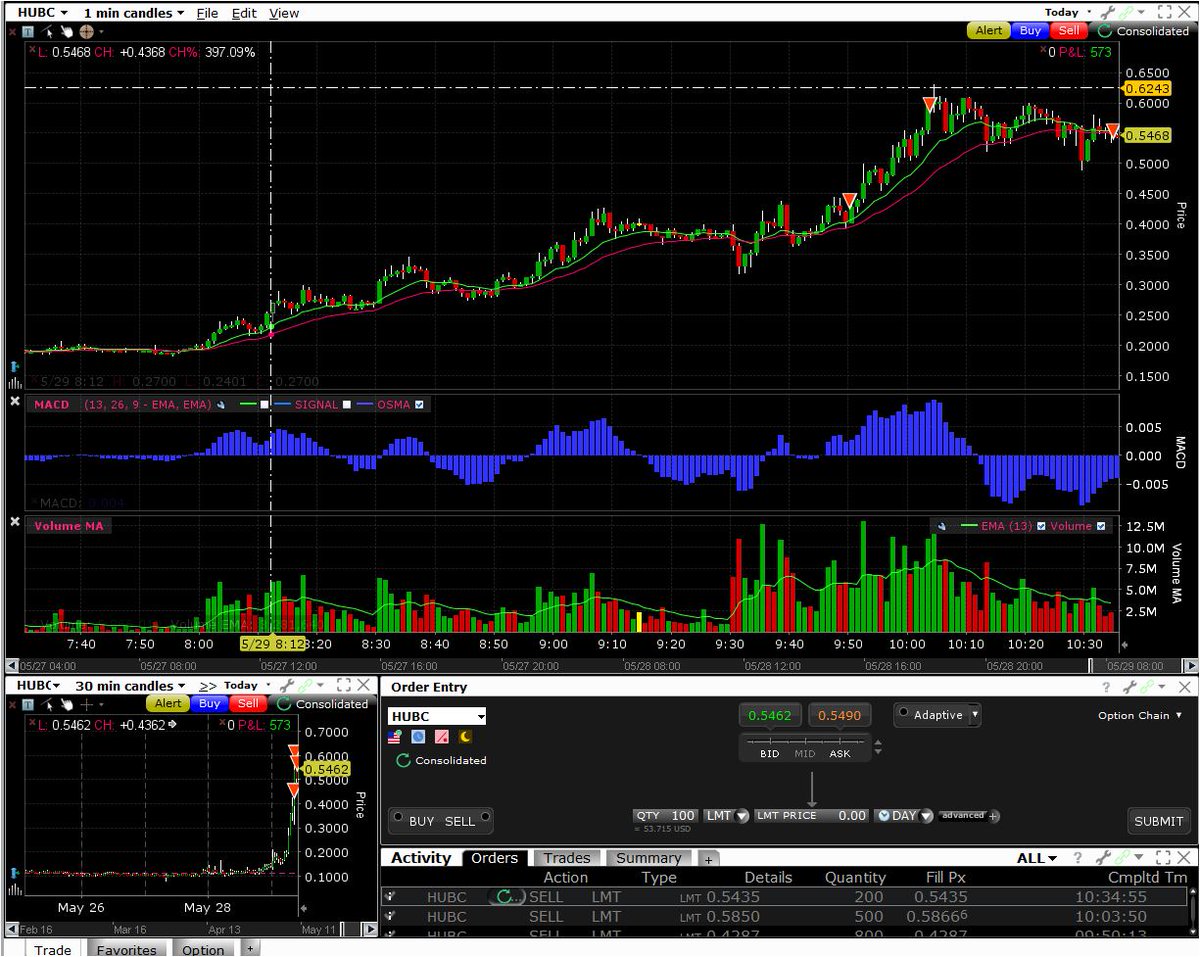
Task: Click the LMT PRICE 0.00 field
Action: [x=812, y=816]
